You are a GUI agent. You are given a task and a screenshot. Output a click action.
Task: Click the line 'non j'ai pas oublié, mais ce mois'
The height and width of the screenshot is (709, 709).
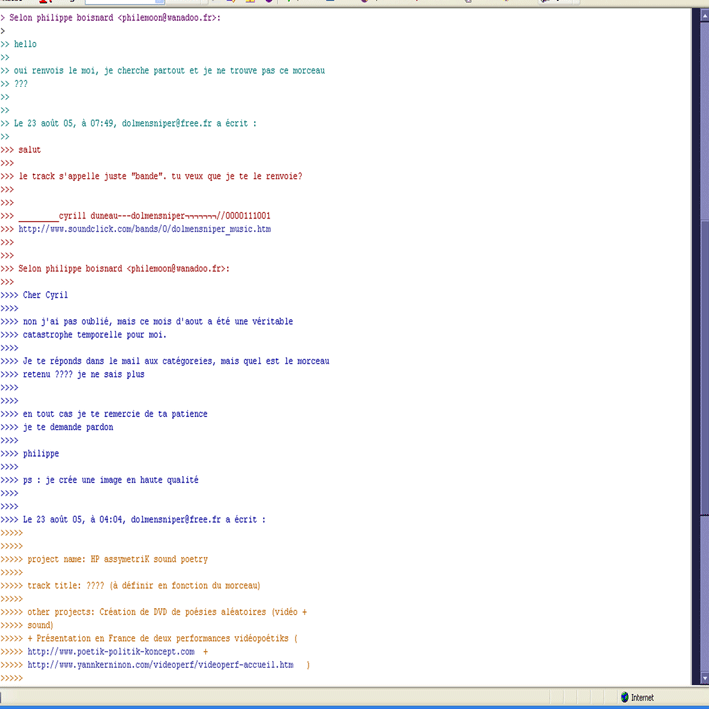coord(147,321)
